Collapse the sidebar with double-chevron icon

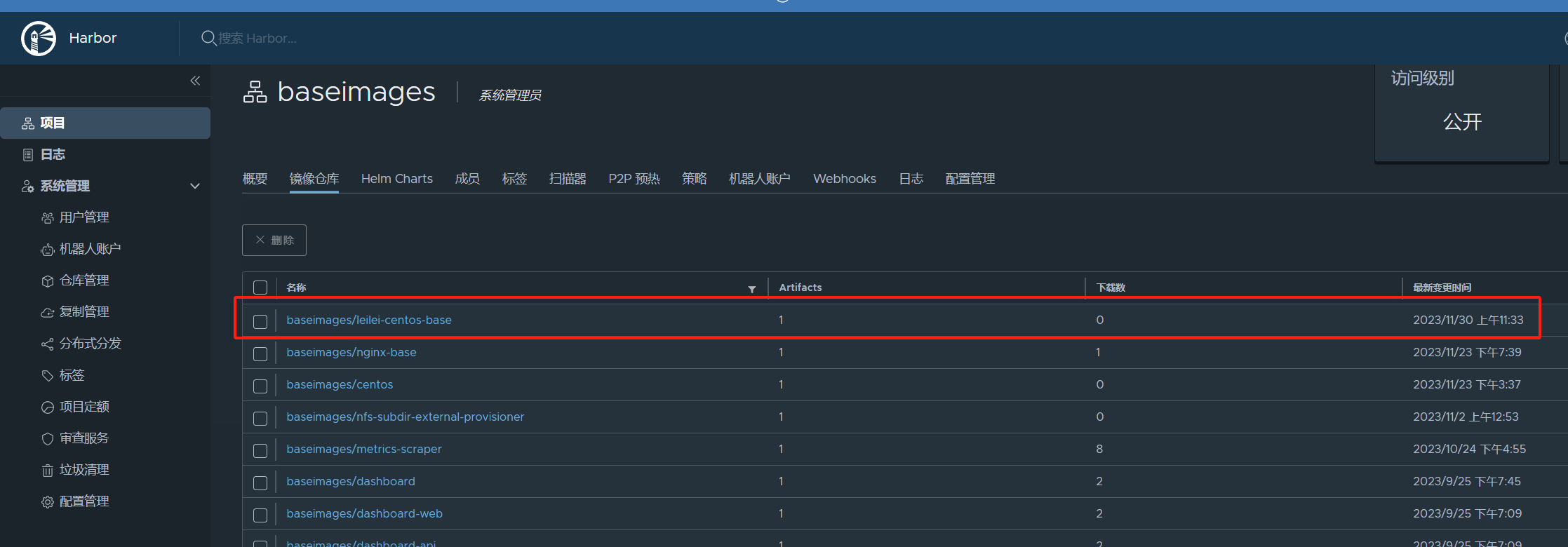pos(195,81)
